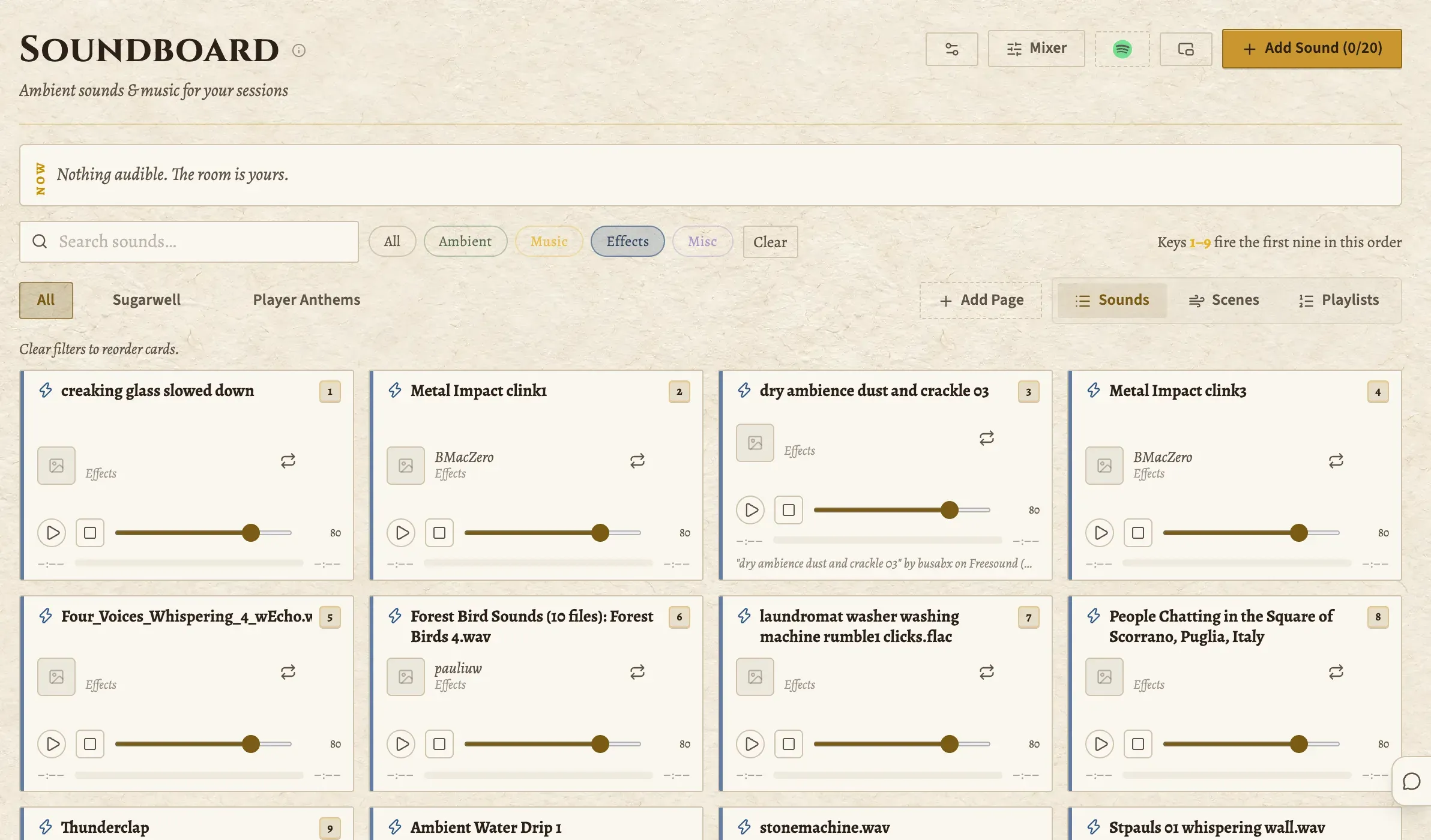
Task: Toggle loop on creaking glass slowed down
Action: pyautogui.click(x=288, y=461)
